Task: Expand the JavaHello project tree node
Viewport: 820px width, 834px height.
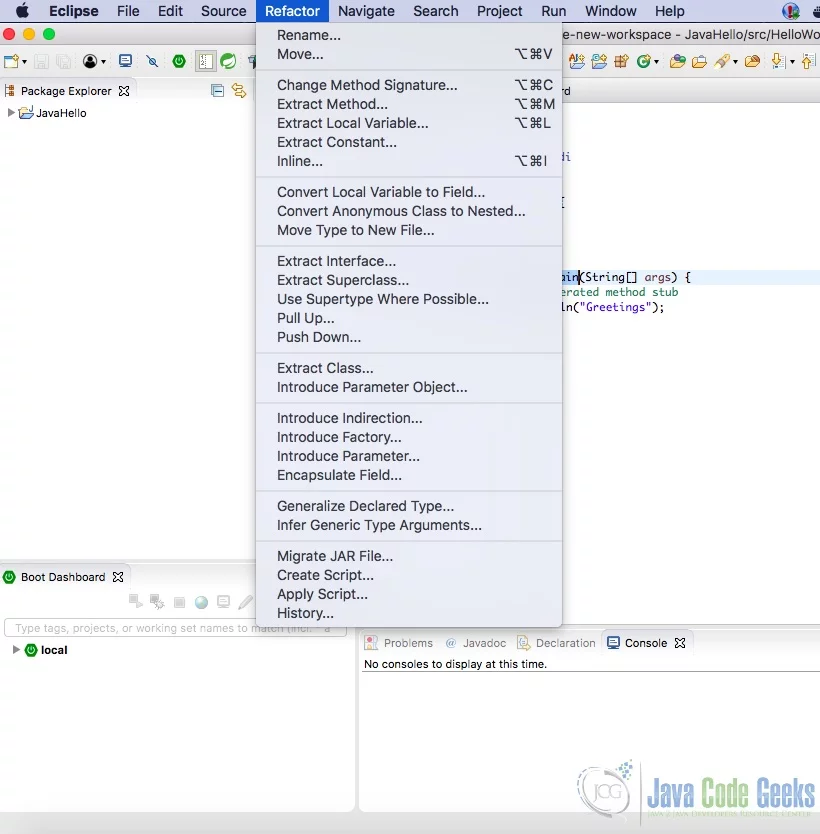Action: tap(11, 113)
